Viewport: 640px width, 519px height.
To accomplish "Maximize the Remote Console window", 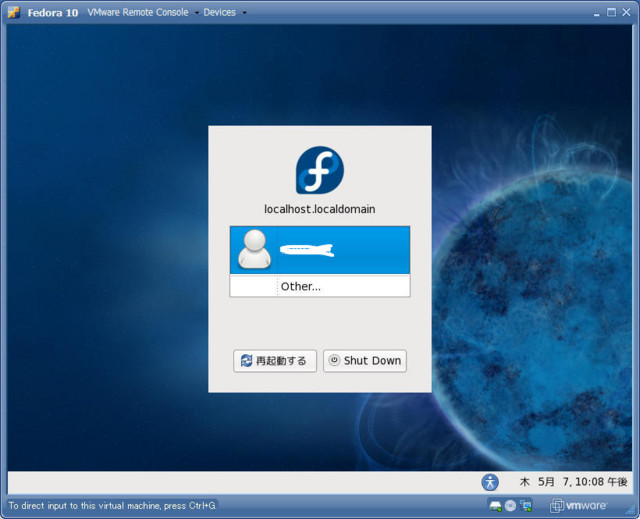I will pos(611,12).
